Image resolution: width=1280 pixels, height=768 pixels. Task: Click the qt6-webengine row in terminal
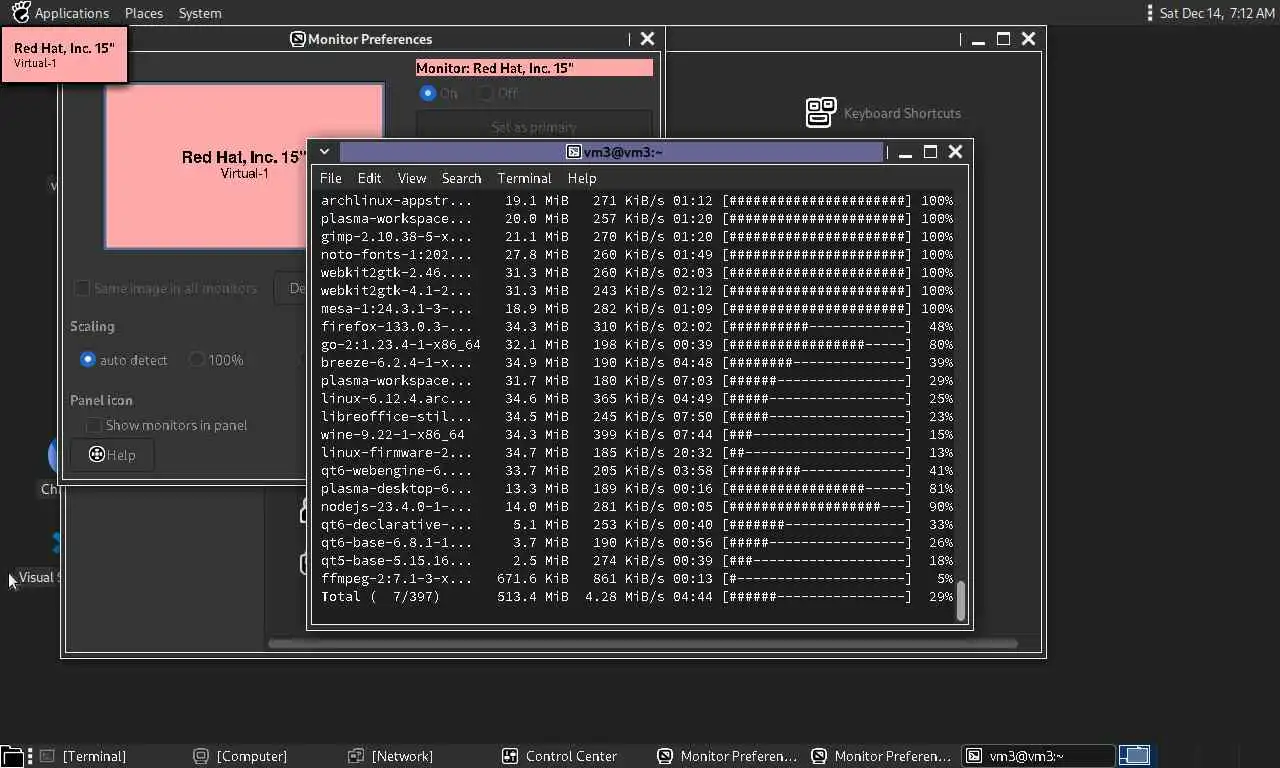coord(636,471)
